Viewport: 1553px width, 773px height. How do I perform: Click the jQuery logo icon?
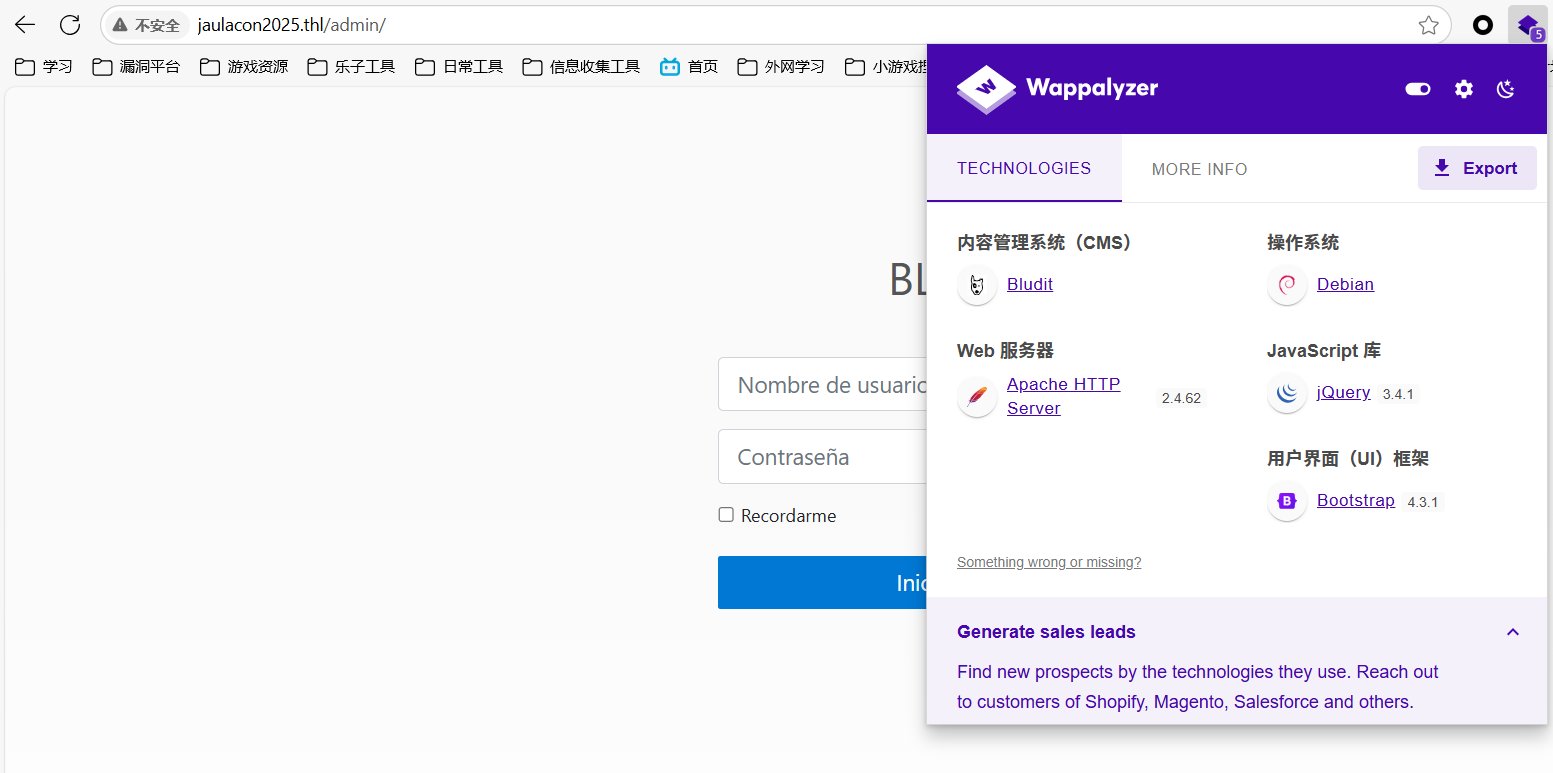click(1287, 393)
